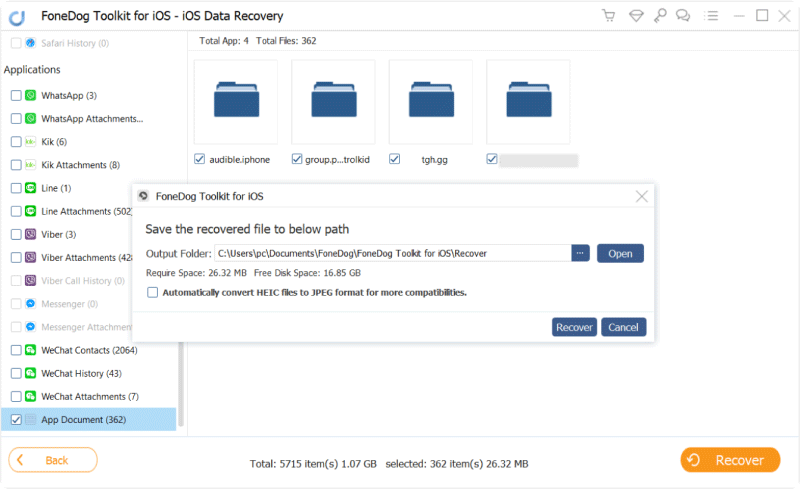
Task: Click the Messenger (0) icon
Action: 31,304
